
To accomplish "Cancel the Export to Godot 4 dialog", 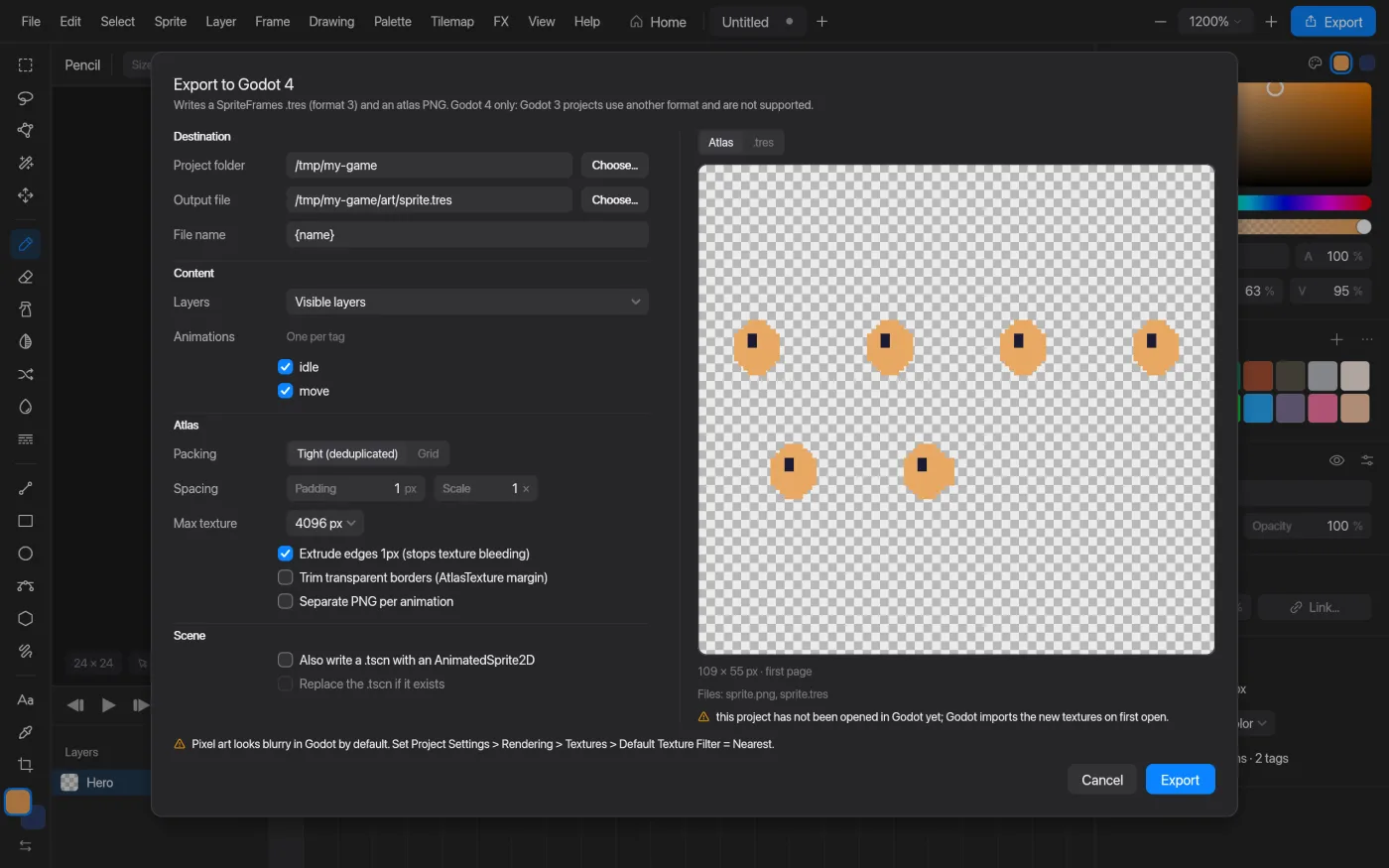I will 1102,780.
